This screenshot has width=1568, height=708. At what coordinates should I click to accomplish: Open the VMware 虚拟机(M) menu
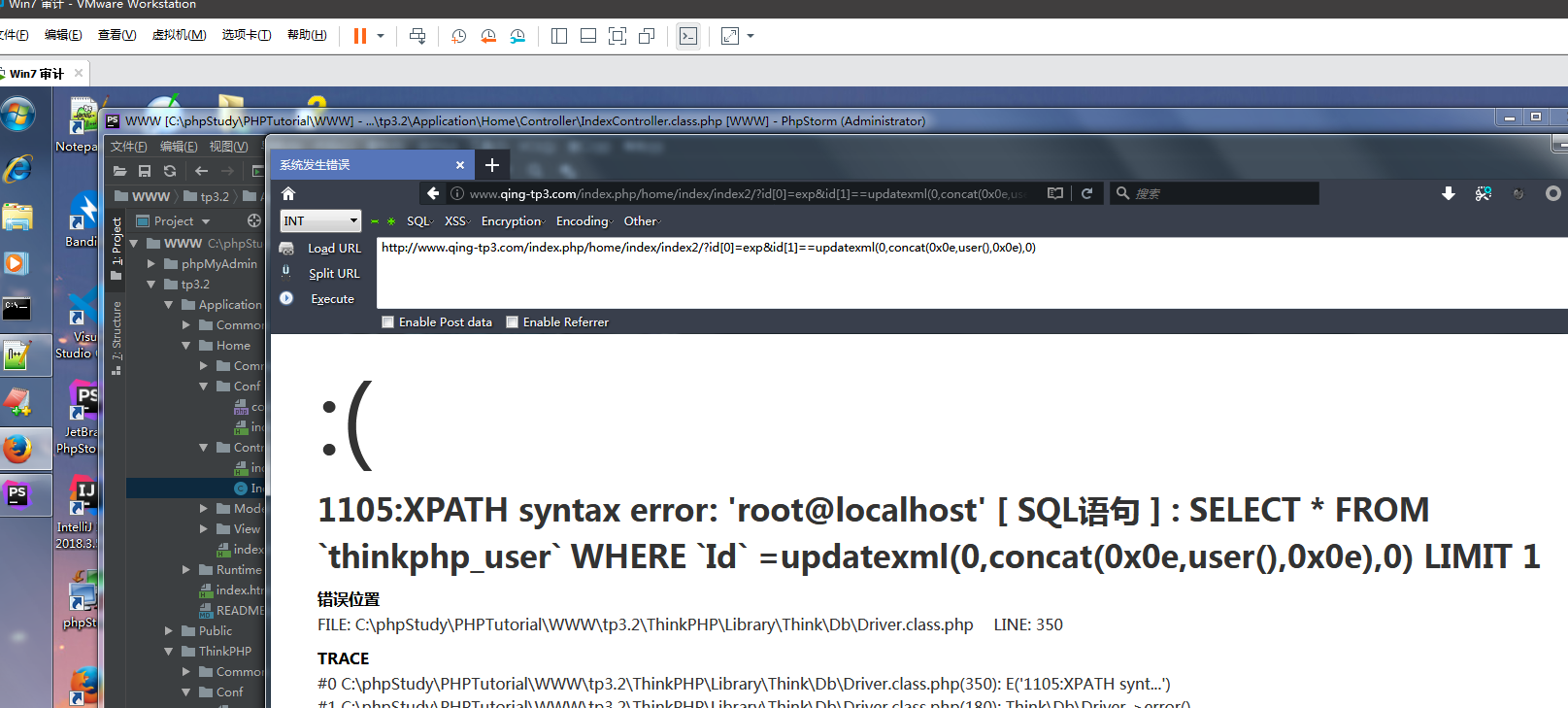[179, 35]
